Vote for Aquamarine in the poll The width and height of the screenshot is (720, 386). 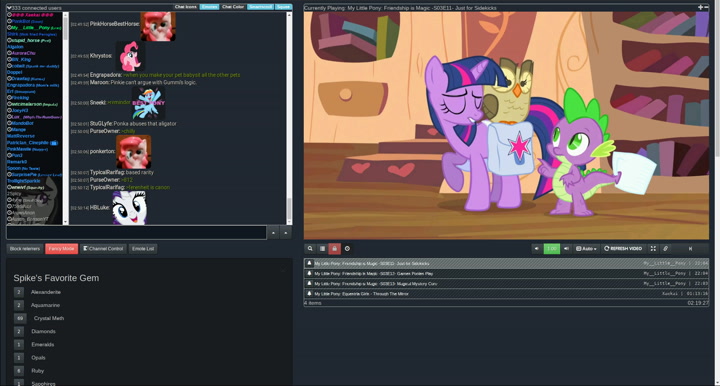pos(19,305)
